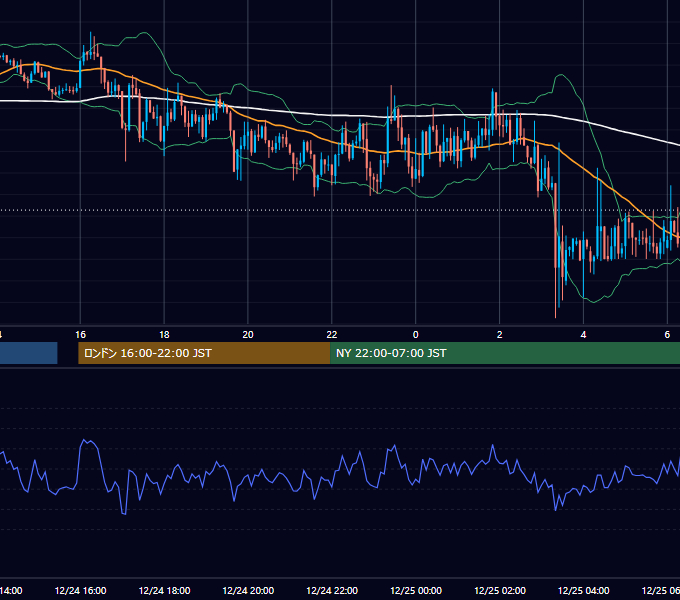680x600 pixels.
Task: Click the ロンドン 16:00-22:00 JST session bar
Action: [x=204, y=353]
